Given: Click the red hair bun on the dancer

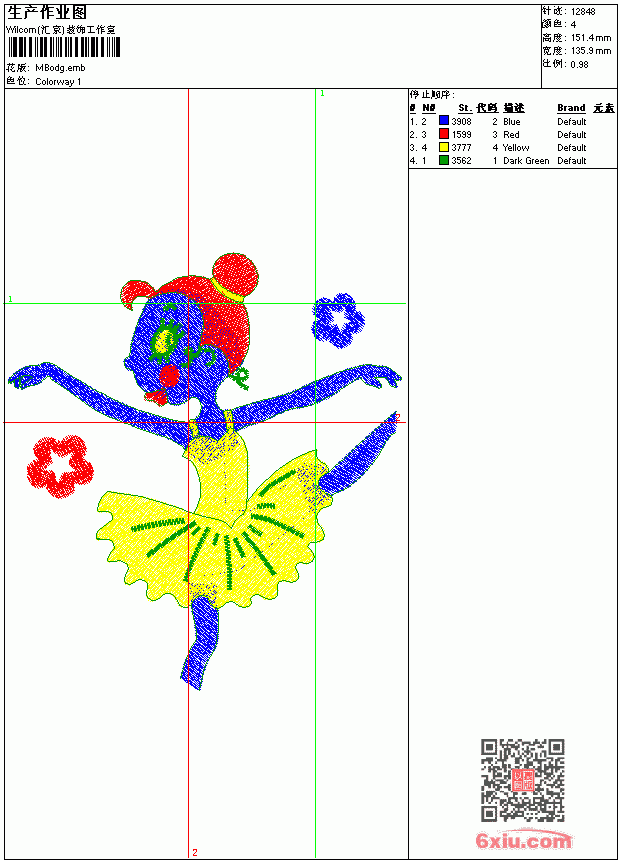Looking at the screenshot, I should (x=235, y=274).
